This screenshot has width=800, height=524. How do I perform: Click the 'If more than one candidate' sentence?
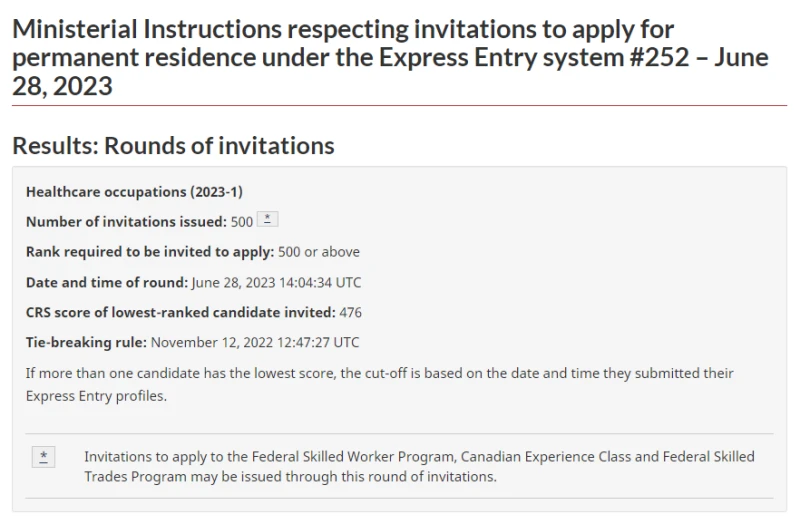tap(380, 373)
